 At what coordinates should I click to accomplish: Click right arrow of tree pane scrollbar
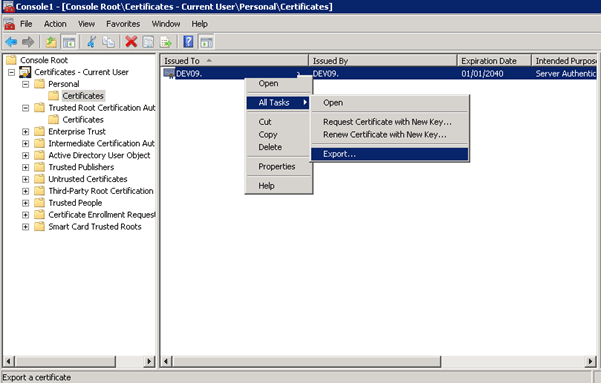tap(149, 361)
